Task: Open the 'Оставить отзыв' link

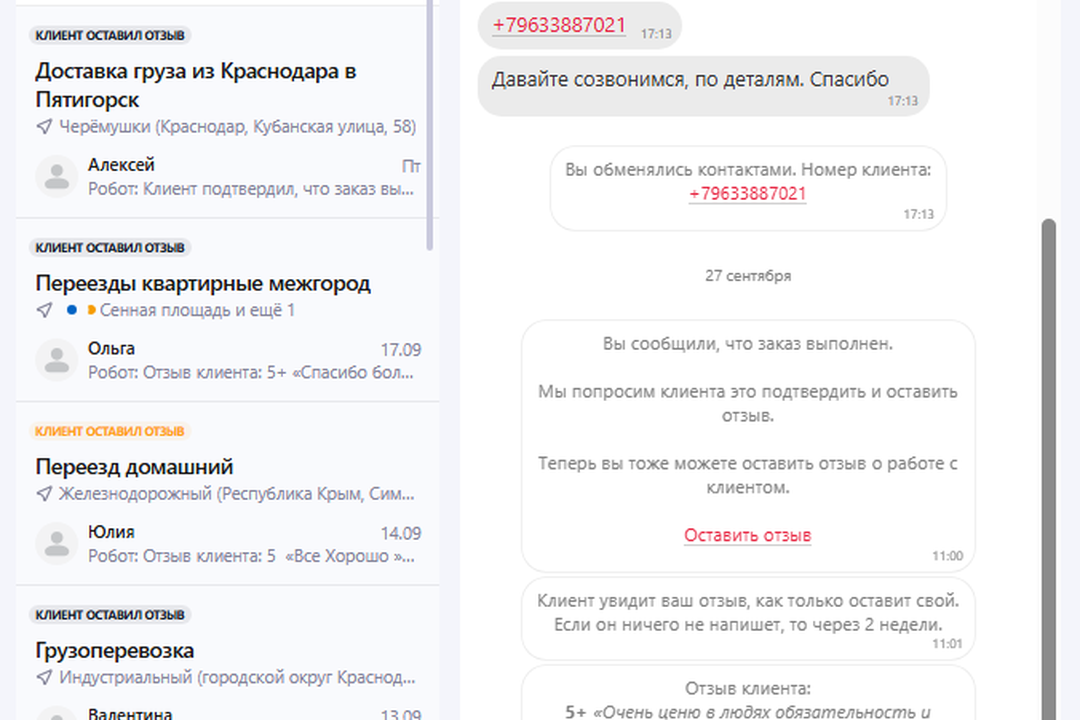Action: pyautogui.click(x=747, y=535)
